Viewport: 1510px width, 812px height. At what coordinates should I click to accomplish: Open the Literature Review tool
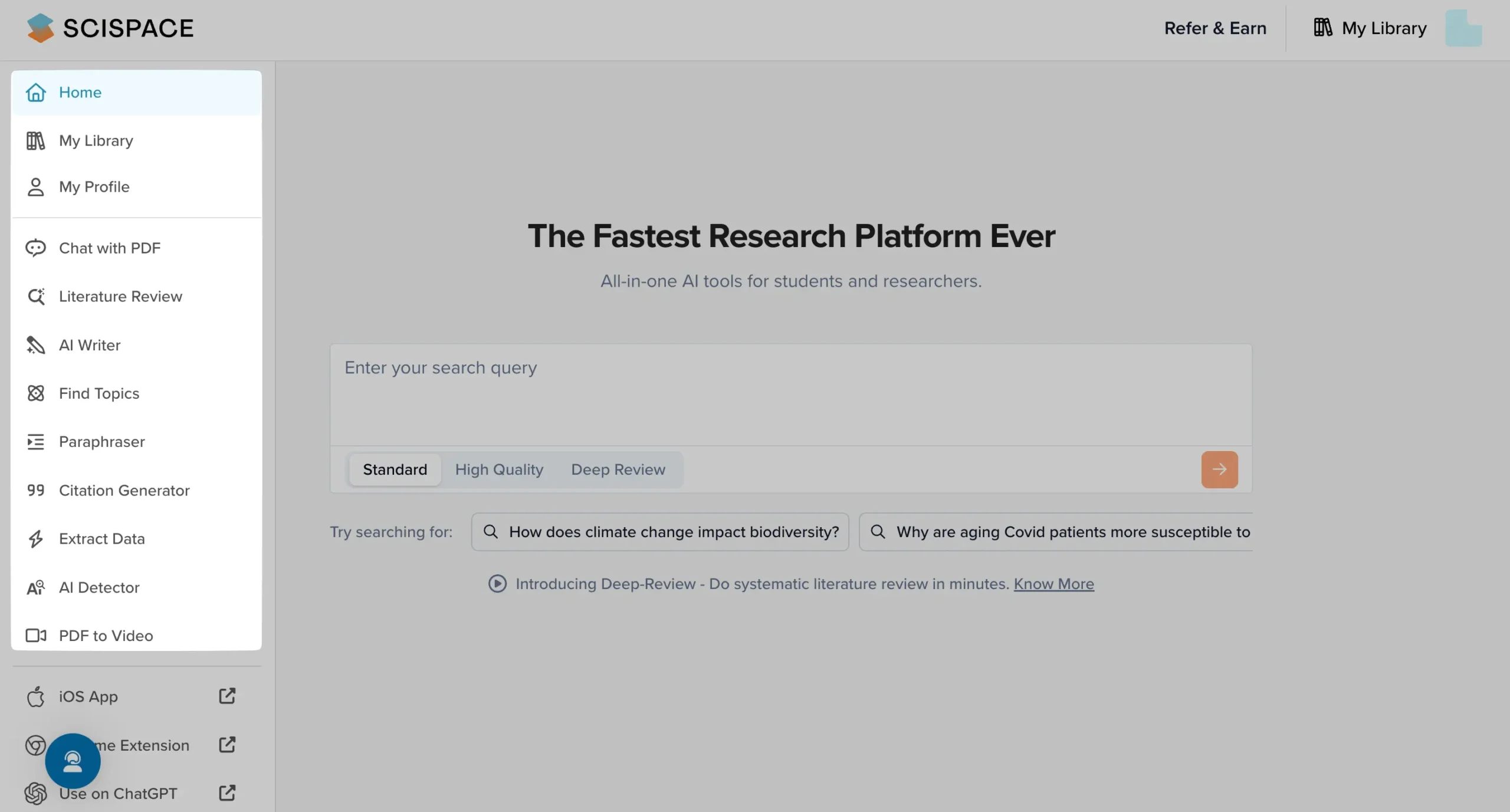point(136,297)
